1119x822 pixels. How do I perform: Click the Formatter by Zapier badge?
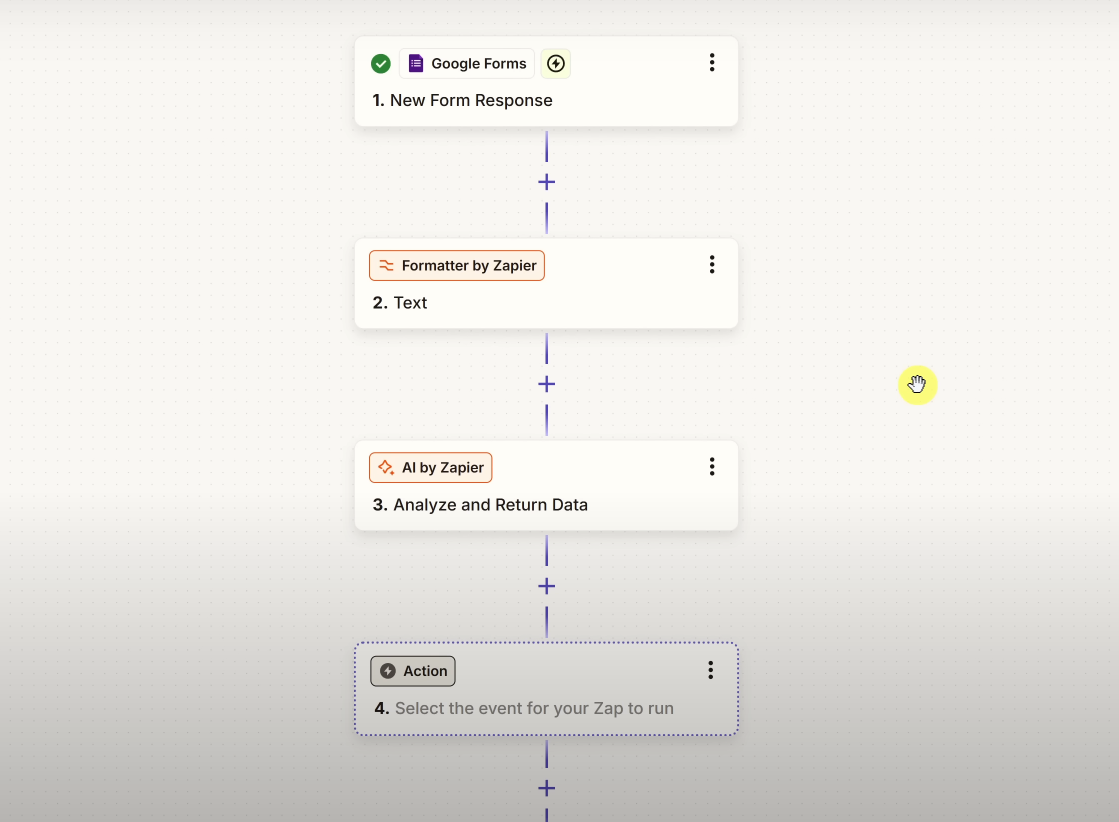pyautogui.click(x=457, y=265)
